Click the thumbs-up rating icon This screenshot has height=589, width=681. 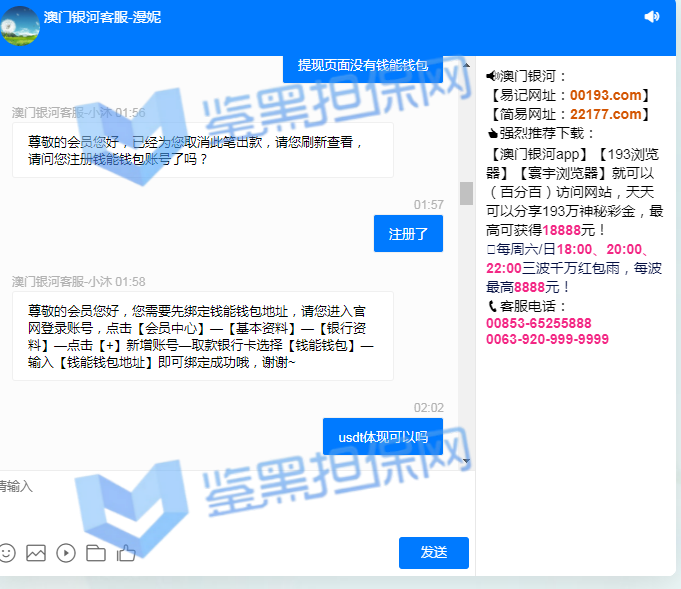(126, 552)
